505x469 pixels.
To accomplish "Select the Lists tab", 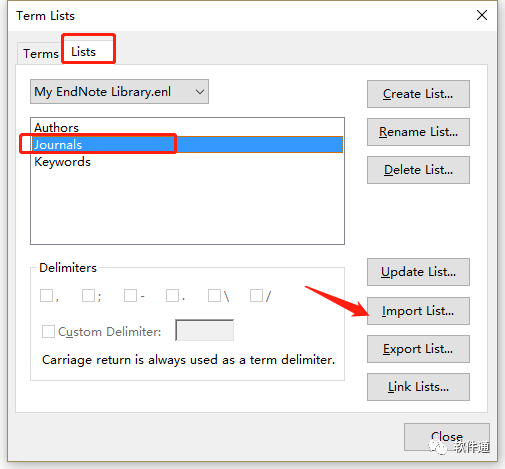I will (x=84, y=52).
